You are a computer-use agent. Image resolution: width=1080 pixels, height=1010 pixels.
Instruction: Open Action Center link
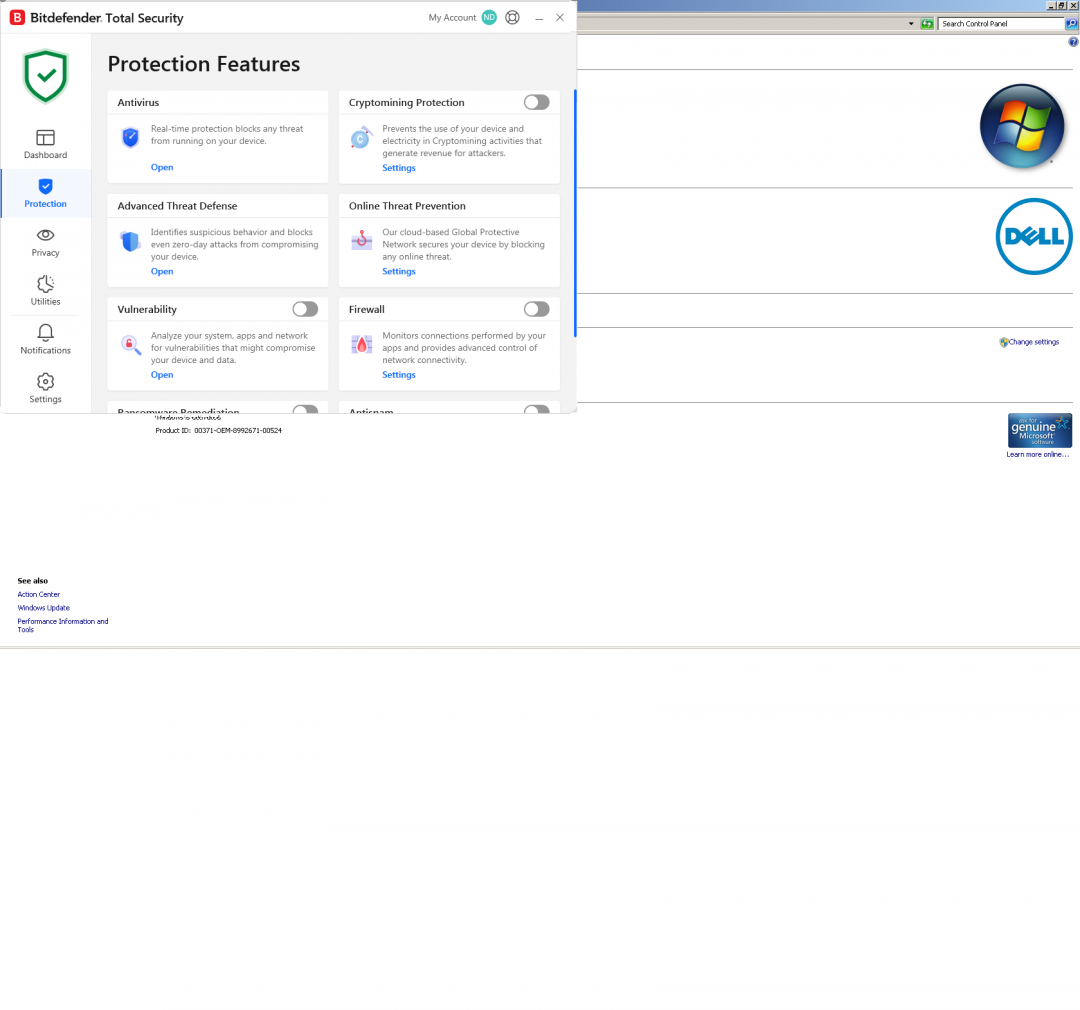pyautogui.click(x=39, y=595)
